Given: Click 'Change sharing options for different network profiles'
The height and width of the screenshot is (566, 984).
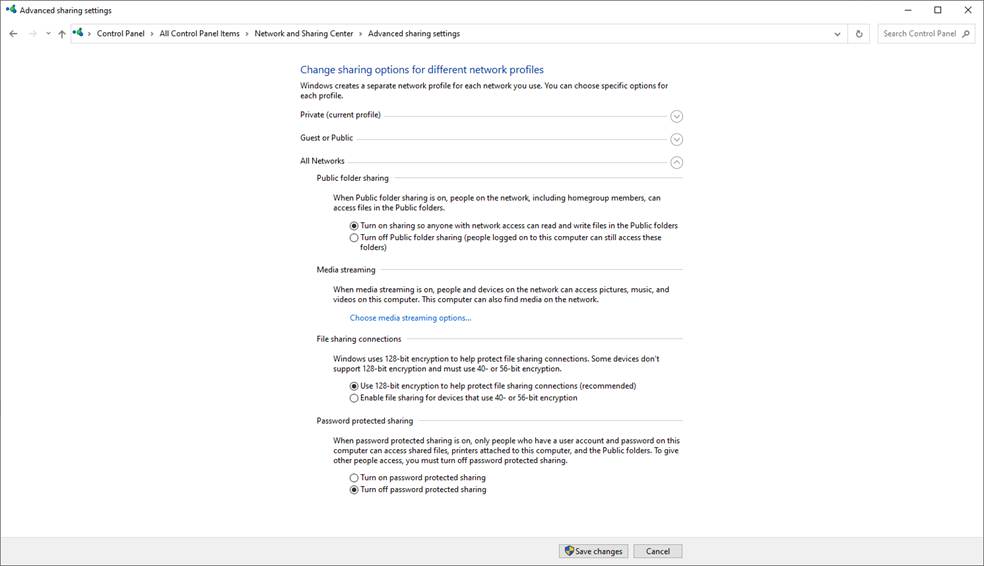Looking at the screenshot, I should tap(422, 70).
